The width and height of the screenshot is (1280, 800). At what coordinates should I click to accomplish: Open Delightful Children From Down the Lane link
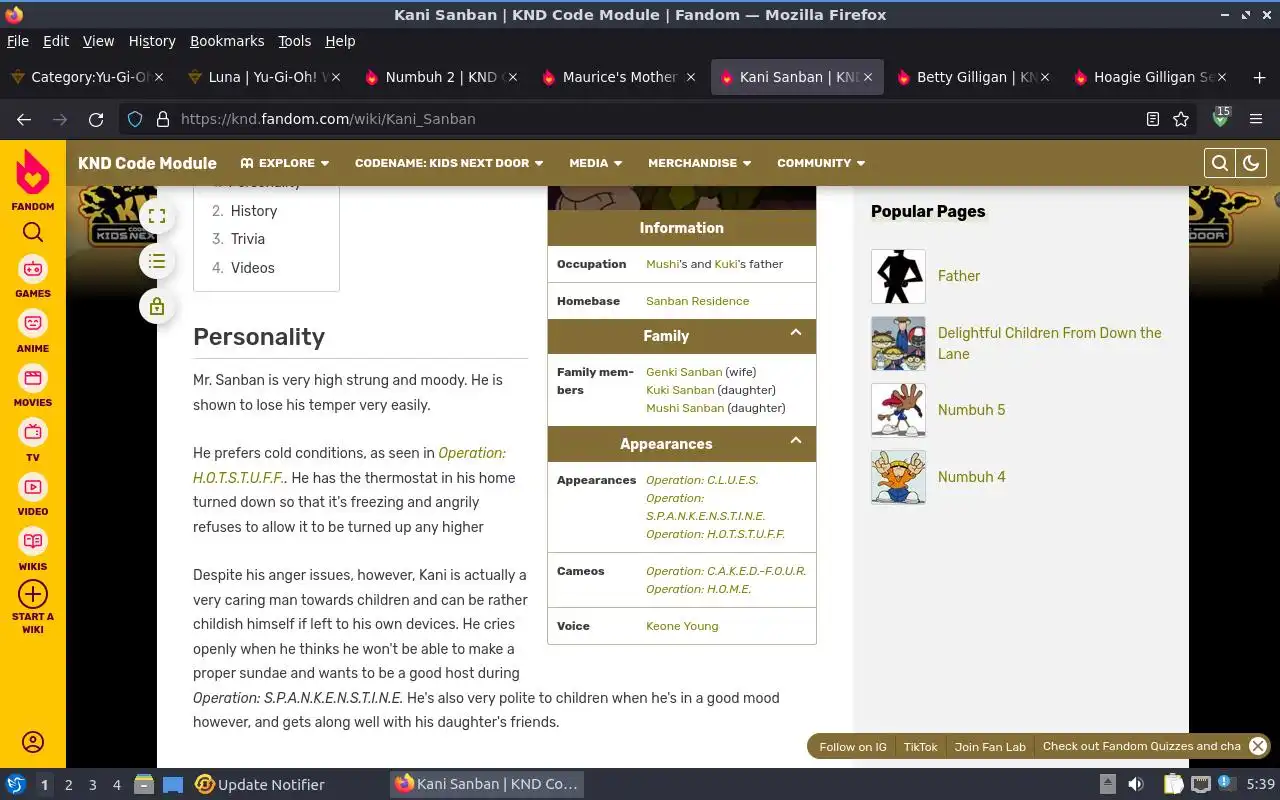point(1049,343)
